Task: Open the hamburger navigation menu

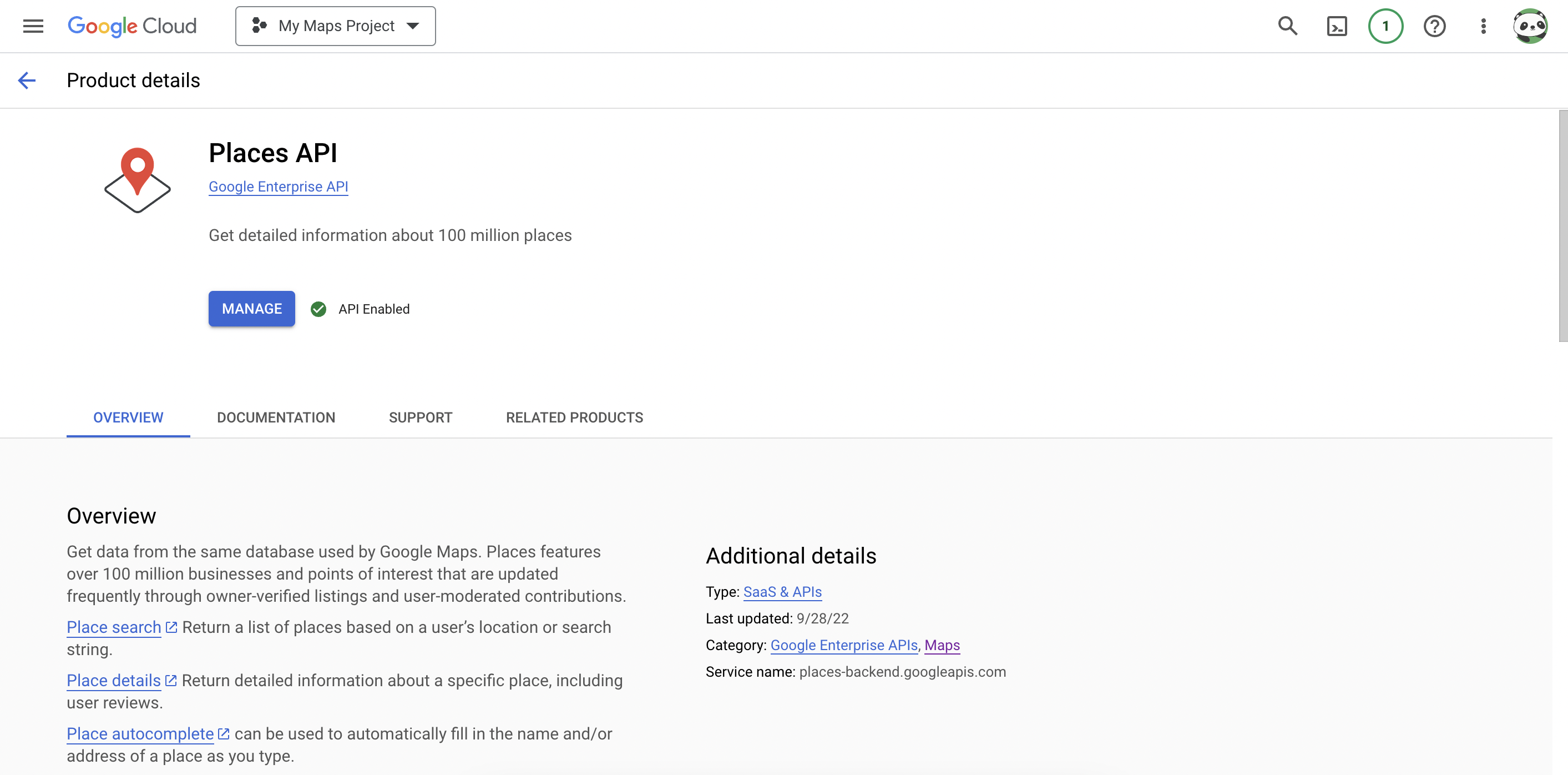Action: pyautogui.click(x=33, y=26)
